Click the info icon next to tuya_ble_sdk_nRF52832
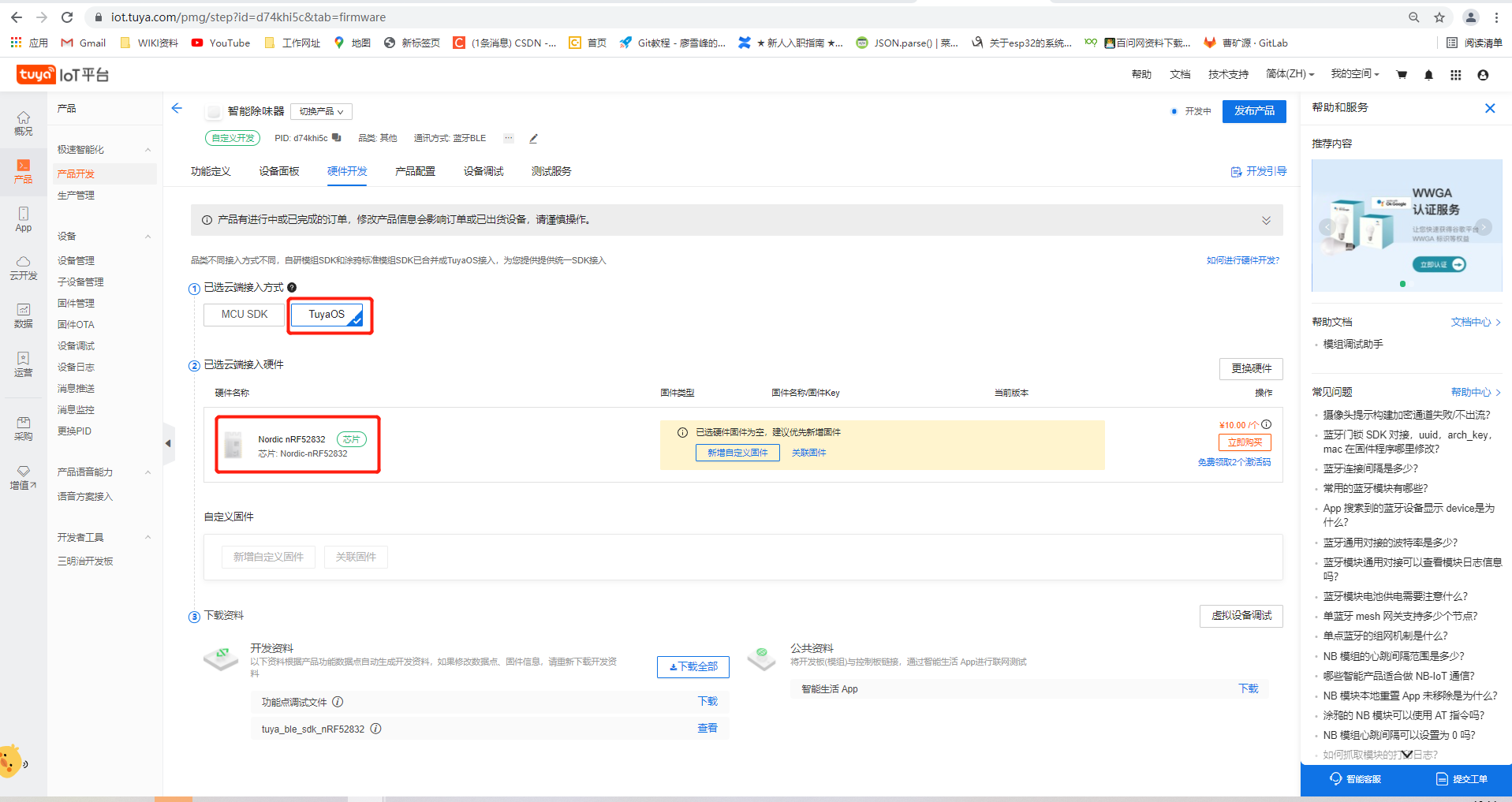The image size is (1512, 802). (376, 729)
